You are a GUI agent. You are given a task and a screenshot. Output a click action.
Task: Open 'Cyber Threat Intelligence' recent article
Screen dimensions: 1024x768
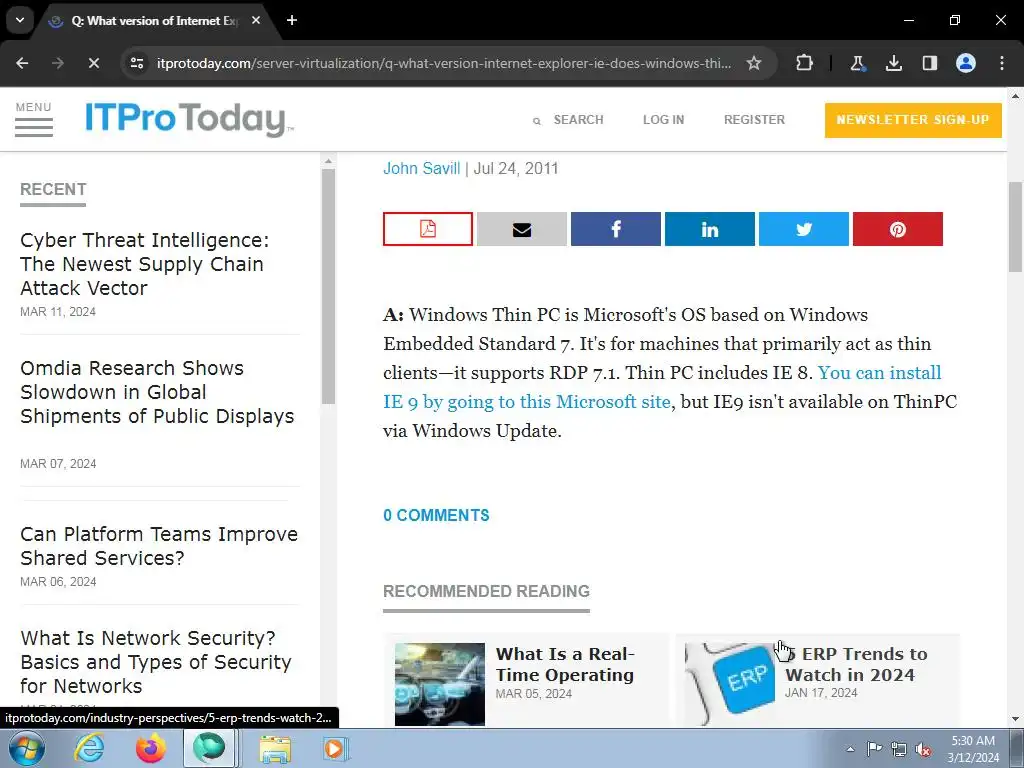145,264
